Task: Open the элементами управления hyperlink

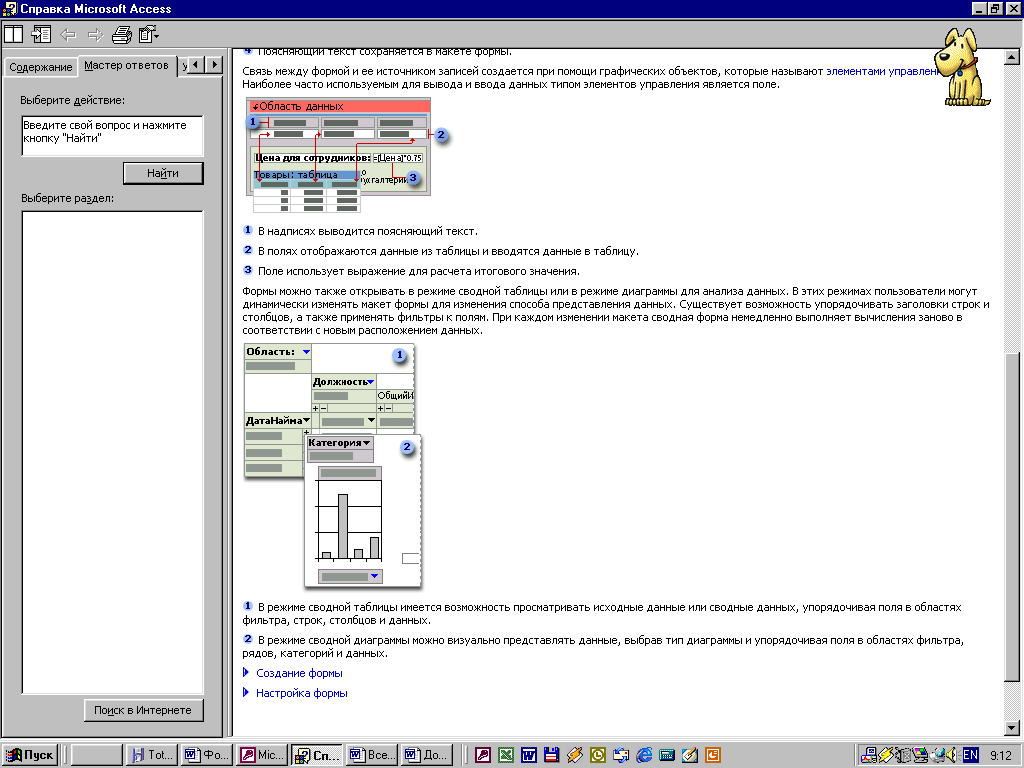Action: tap(882, 71)
